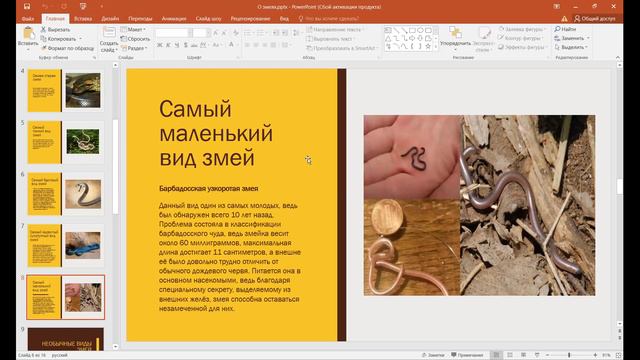Open Заливка фигуры shape fill
Viewport: 640px width, 360px height.
pyautogui.click(x=521, y=29)
